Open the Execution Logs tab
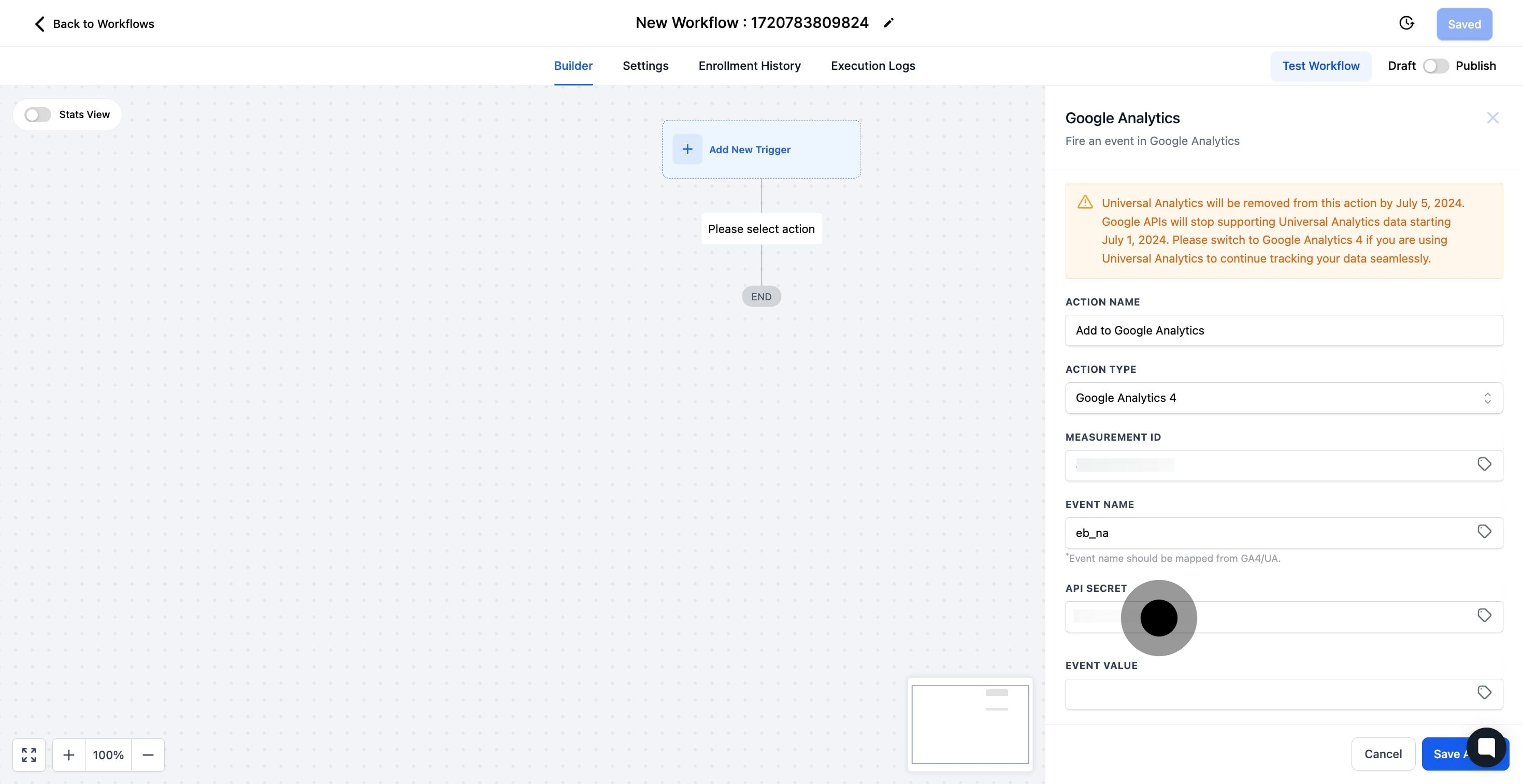1523x784 pixels. pos(873,66)
